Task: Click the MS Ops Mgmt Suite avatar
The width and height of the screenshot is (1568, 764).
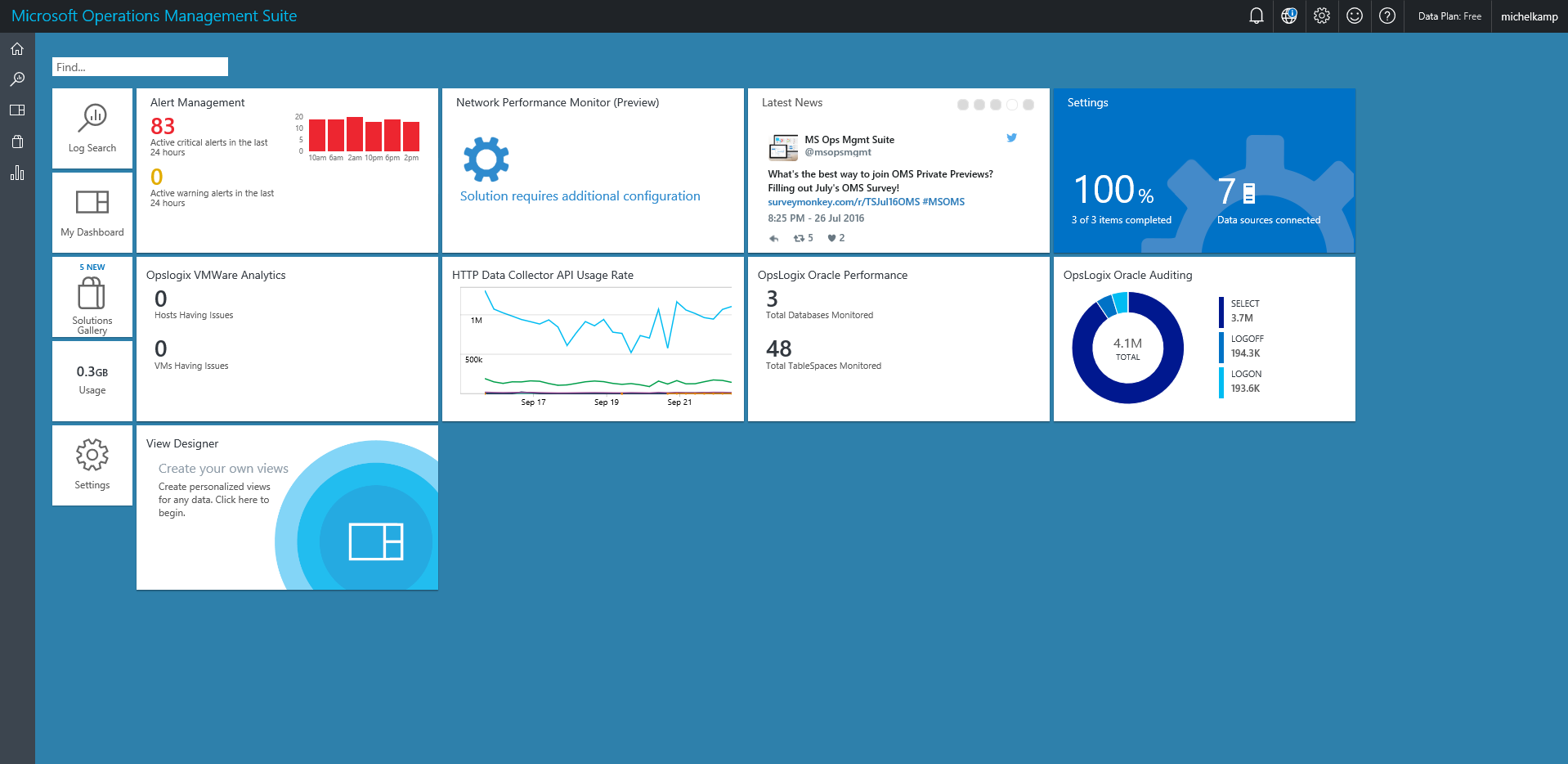Action: 783,147
